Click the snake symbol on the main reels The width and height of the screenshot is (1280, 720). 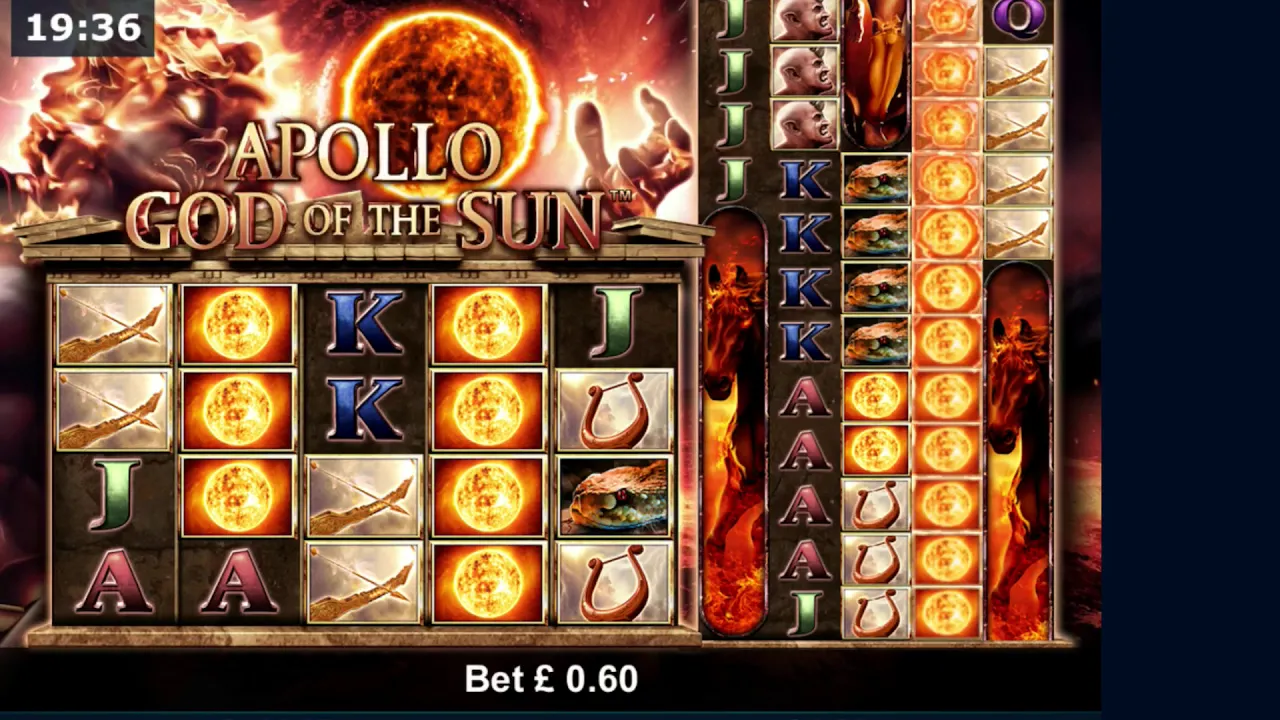(x=614, y=497)
